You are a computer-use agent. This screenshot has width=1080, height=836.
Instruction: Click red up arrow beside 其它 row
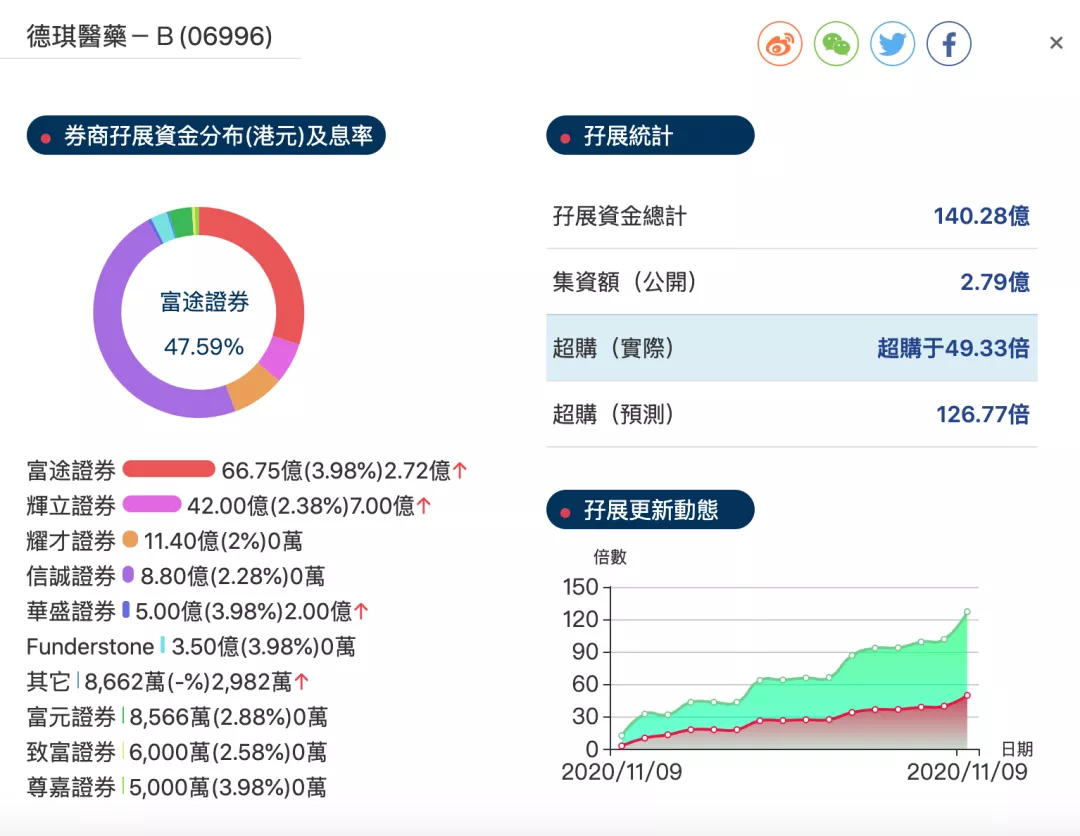coord(301,682)
